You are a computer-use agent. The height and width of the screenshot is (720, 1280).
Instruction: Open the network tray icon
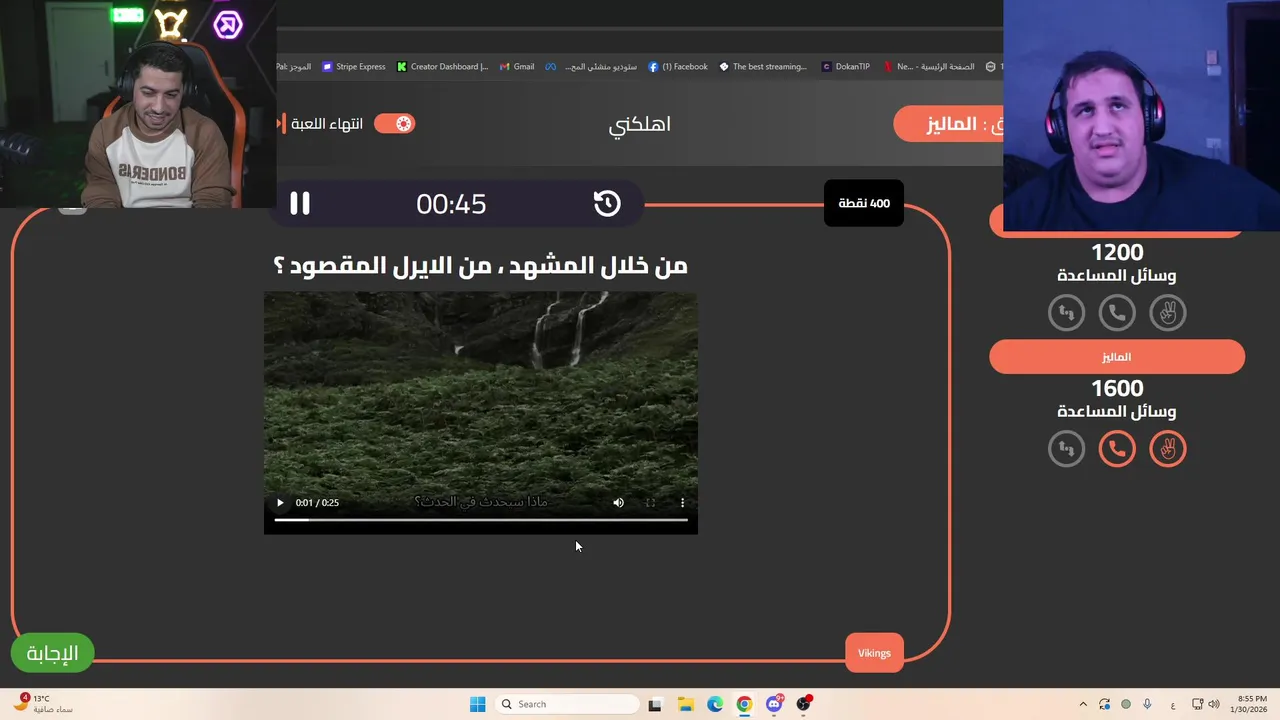(1198, 704)
